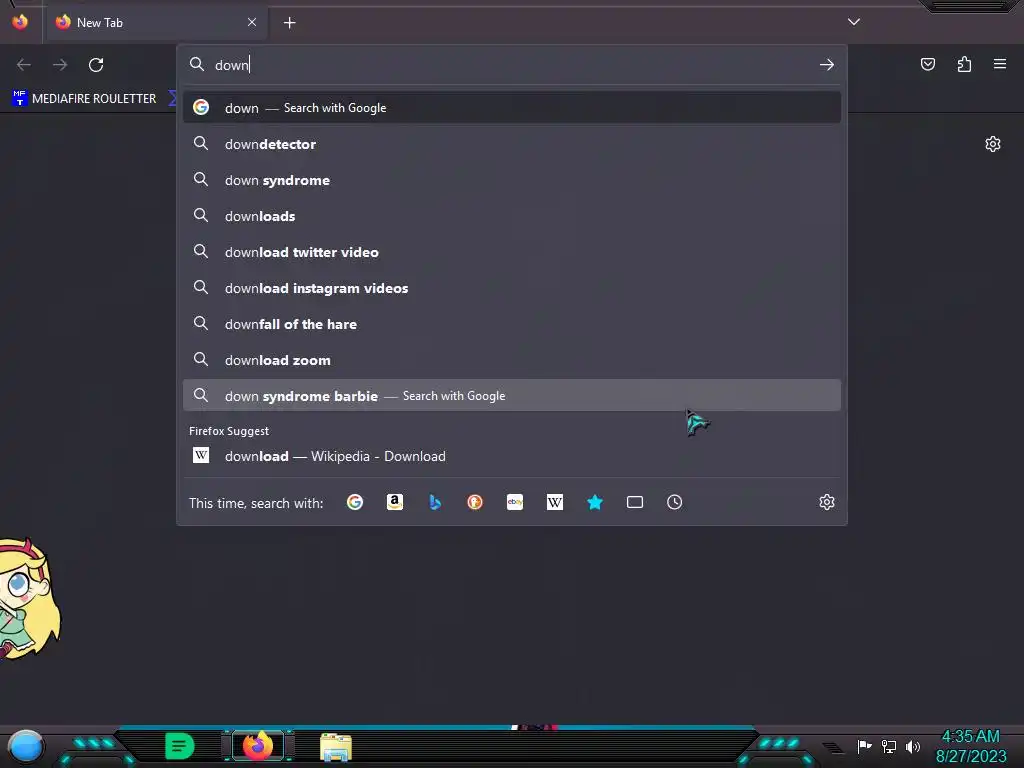This screenshot has width=1024, height=768.
Task: Go back to the previous page
Action: (x=24, y=65)
